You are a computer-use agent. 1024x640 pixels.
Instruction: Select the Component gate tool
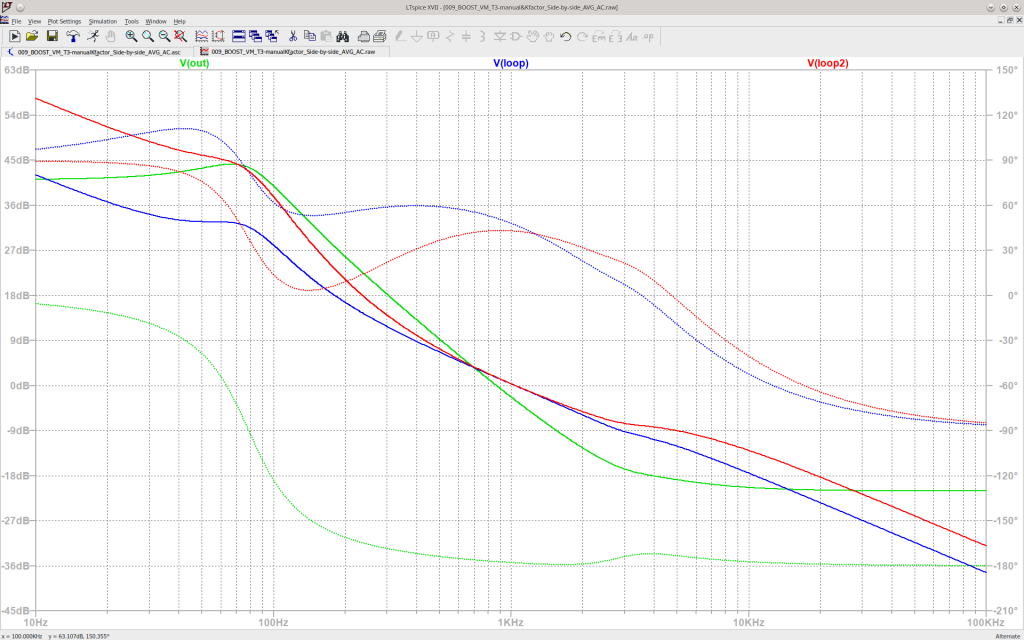[515, 36]
